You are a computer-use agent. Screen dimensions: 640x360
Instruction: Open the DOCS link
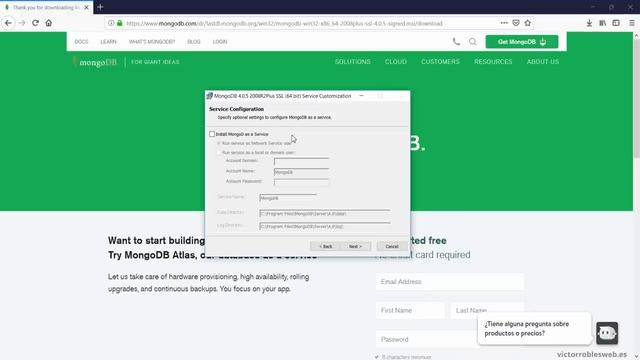[x=81, y=42]
